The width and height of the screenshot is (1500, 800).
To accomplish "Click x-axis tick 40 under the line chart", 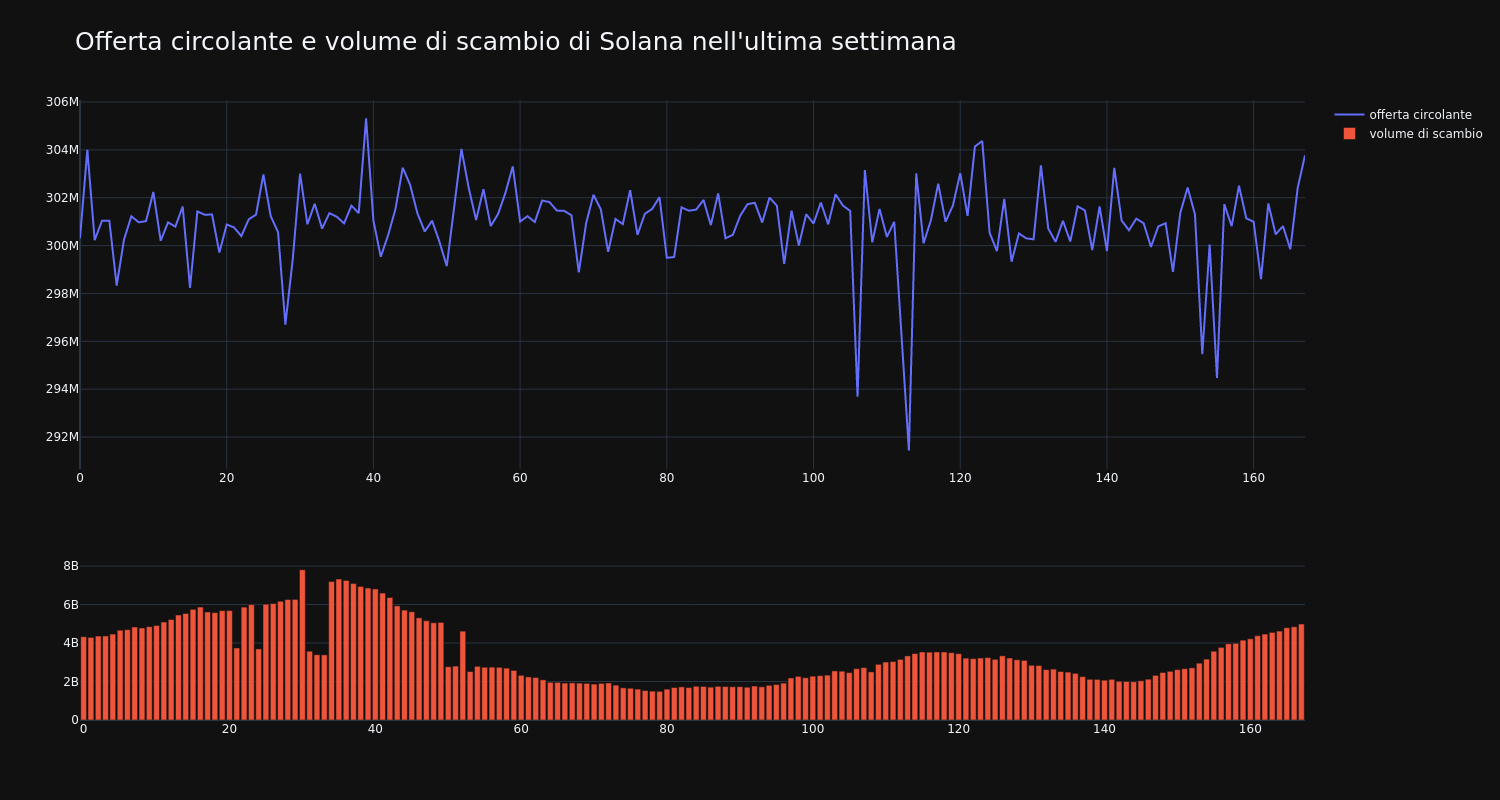I will tap(373, 478).
